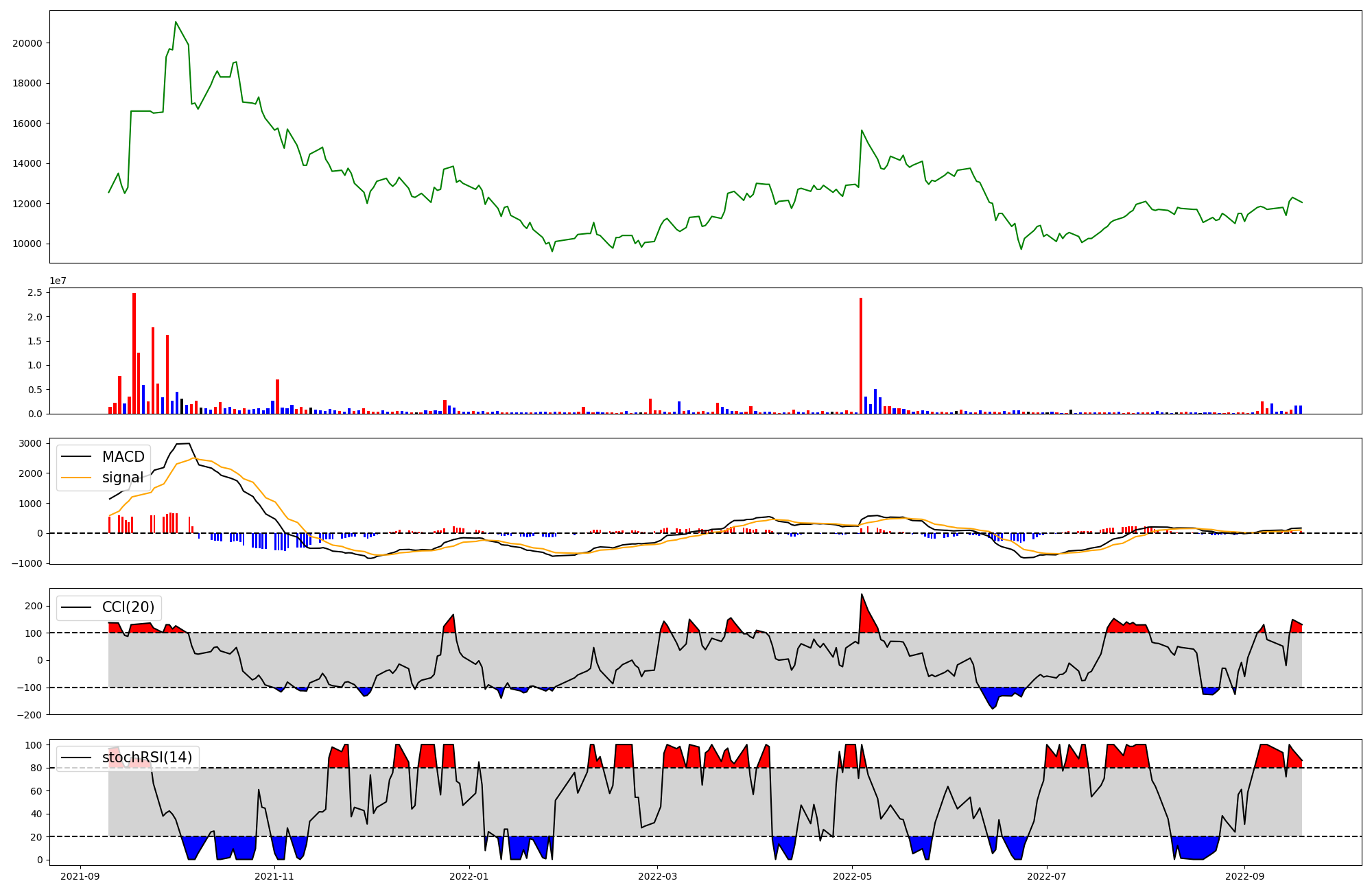
Task: Click the MACD legend label
Action: (123, 457)
